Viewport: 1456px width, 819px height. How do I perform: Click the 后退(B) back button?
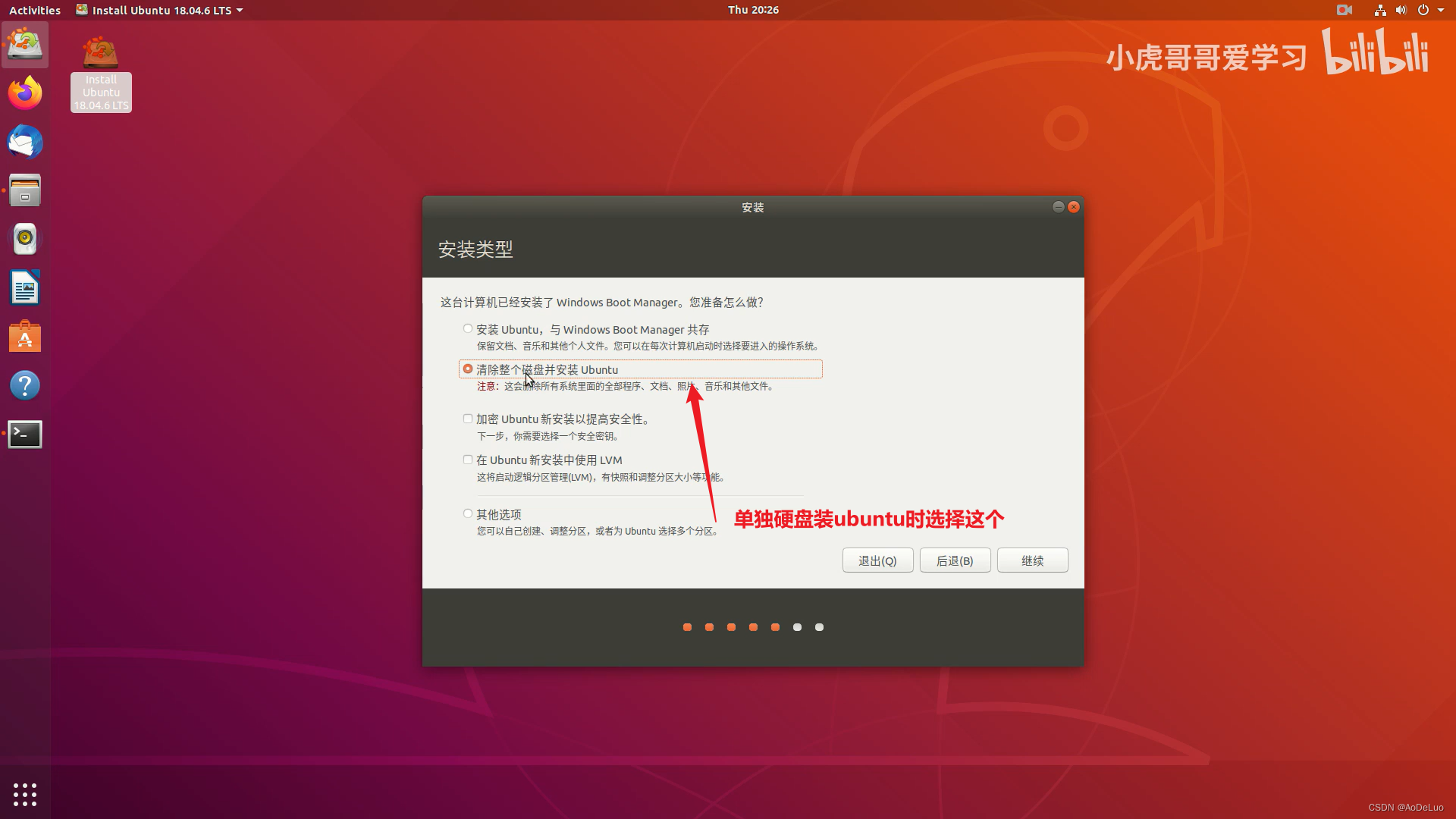click(x=955, y=560)
